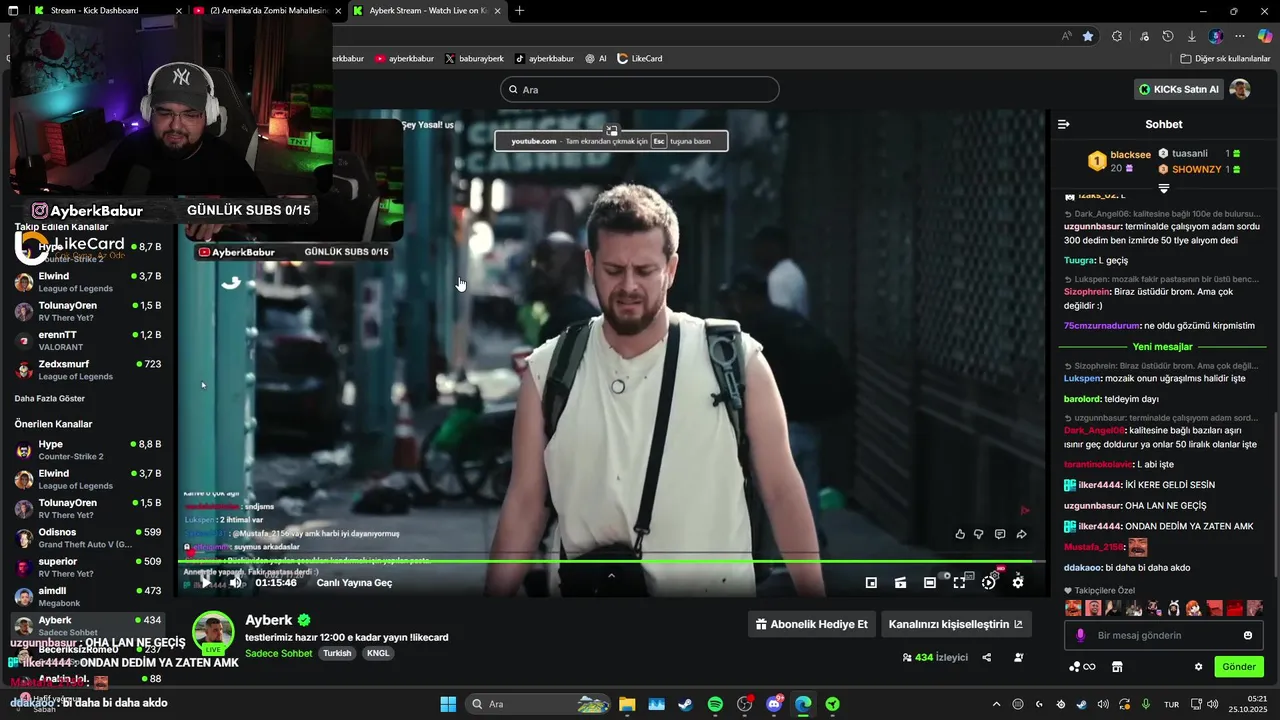
Task: Switch player to theater mode
Action: [x=930, y=582]
